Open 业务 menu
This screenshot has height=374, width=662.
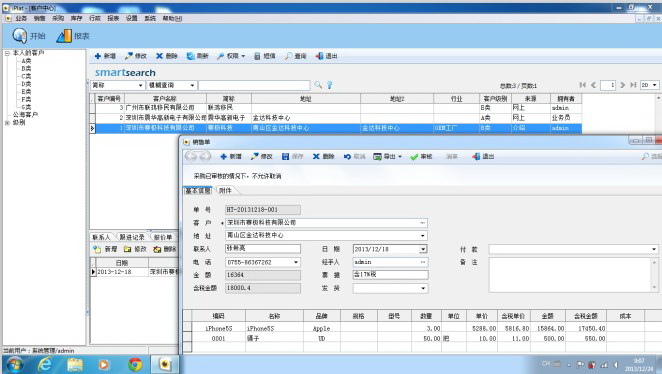[x=21, y=18]
